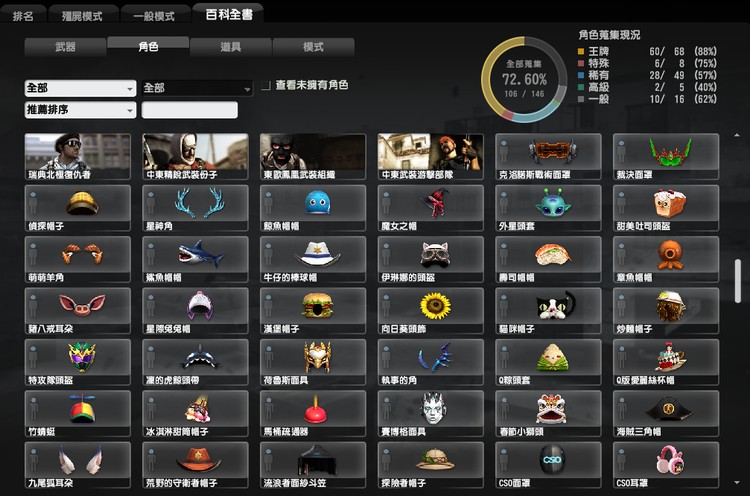Open the 貓咪帽子 cat hat
Viewport: 750px width, 496px height.
(x=548, y=311)
